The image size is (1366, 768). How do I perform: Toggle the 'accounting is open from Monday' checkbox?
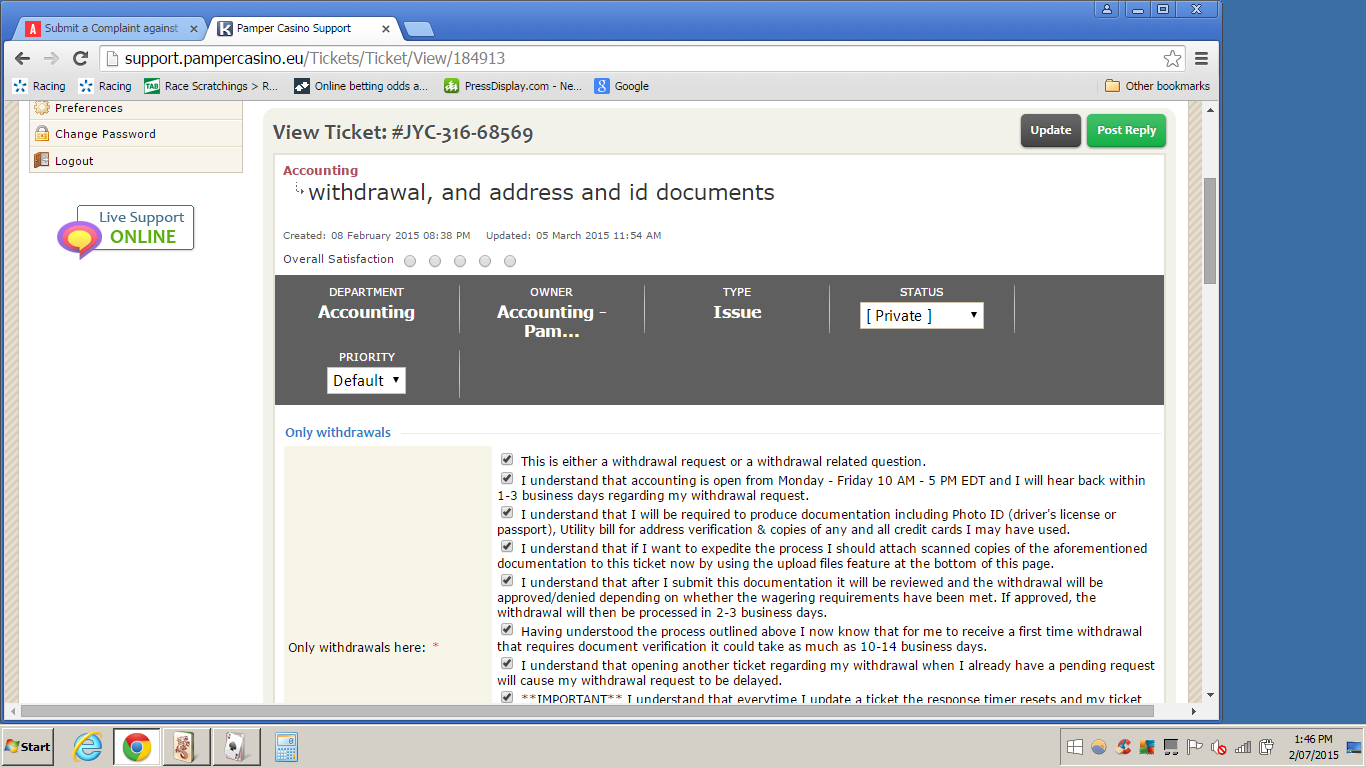pyautogui.click(x=507, y=479)
